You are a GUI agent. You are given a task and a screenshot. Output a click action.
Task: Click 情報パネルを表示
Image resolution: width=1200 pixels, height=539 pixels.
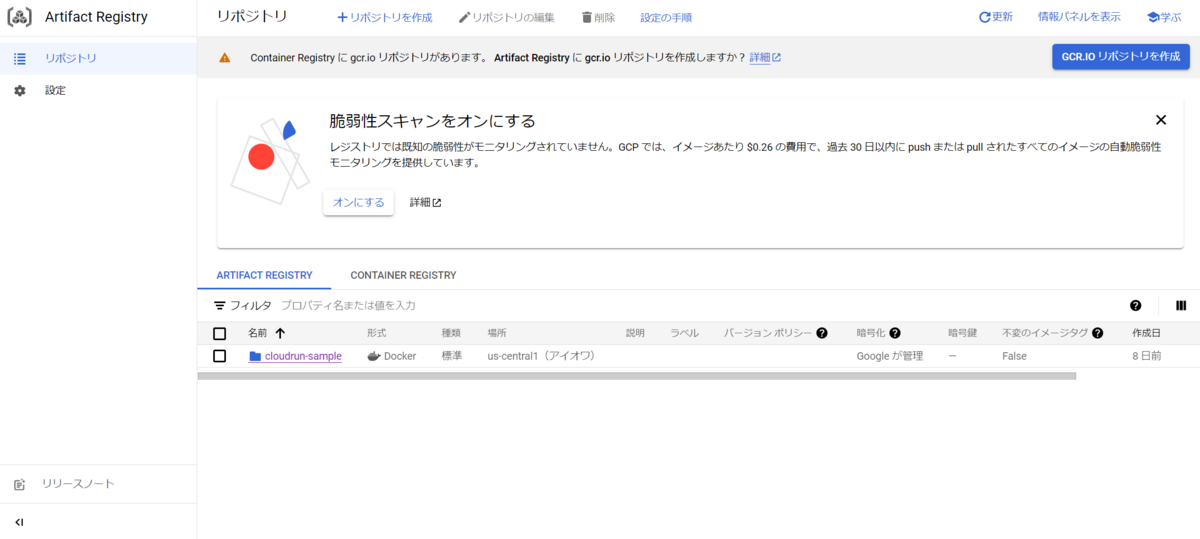1079,17
